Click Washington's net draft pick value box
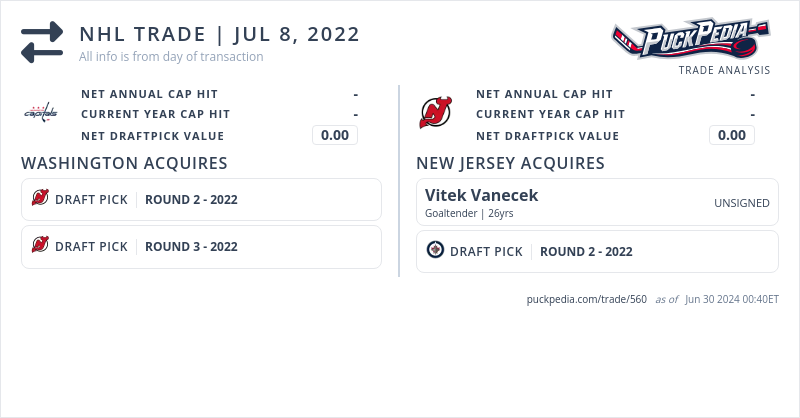800x418 pixels. point(335,135)
